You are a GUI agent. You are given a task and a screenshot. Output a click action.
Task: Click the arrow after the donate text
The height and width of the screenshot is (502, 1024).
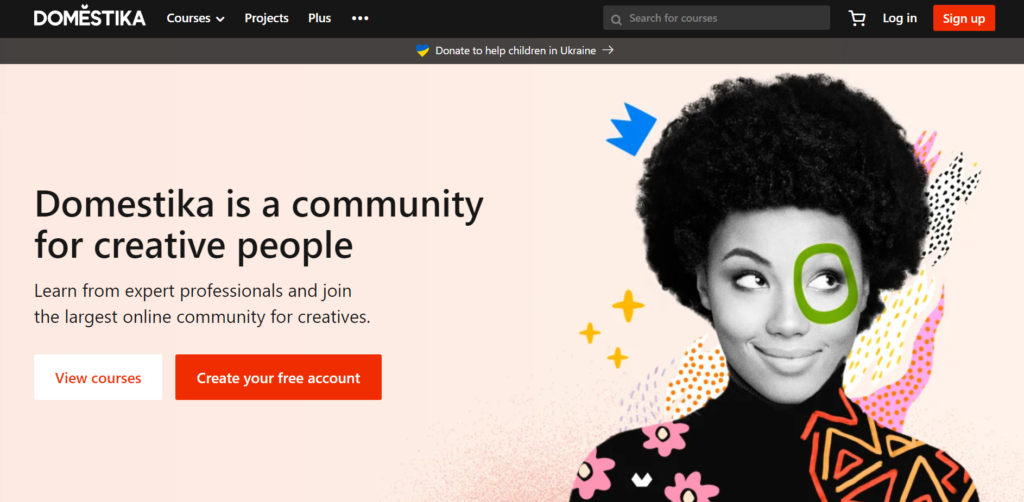[x=608, y=50]
